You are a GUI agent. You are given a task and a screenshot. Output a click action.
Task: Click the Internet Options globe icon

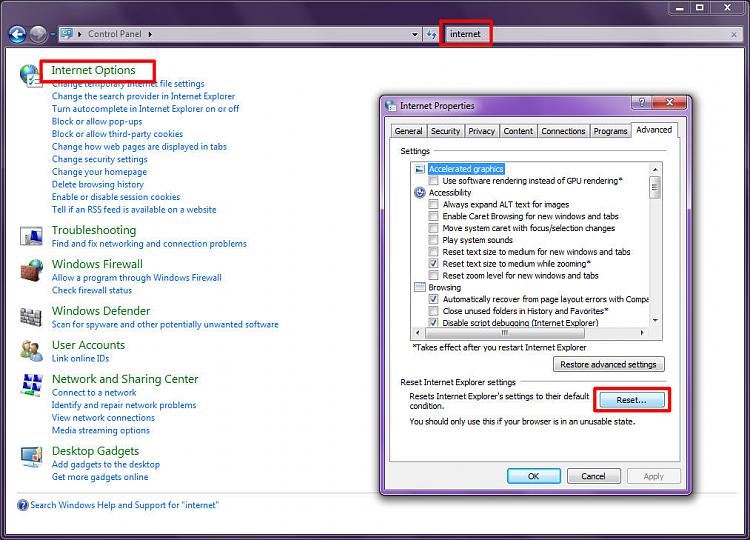click(30, 76)
